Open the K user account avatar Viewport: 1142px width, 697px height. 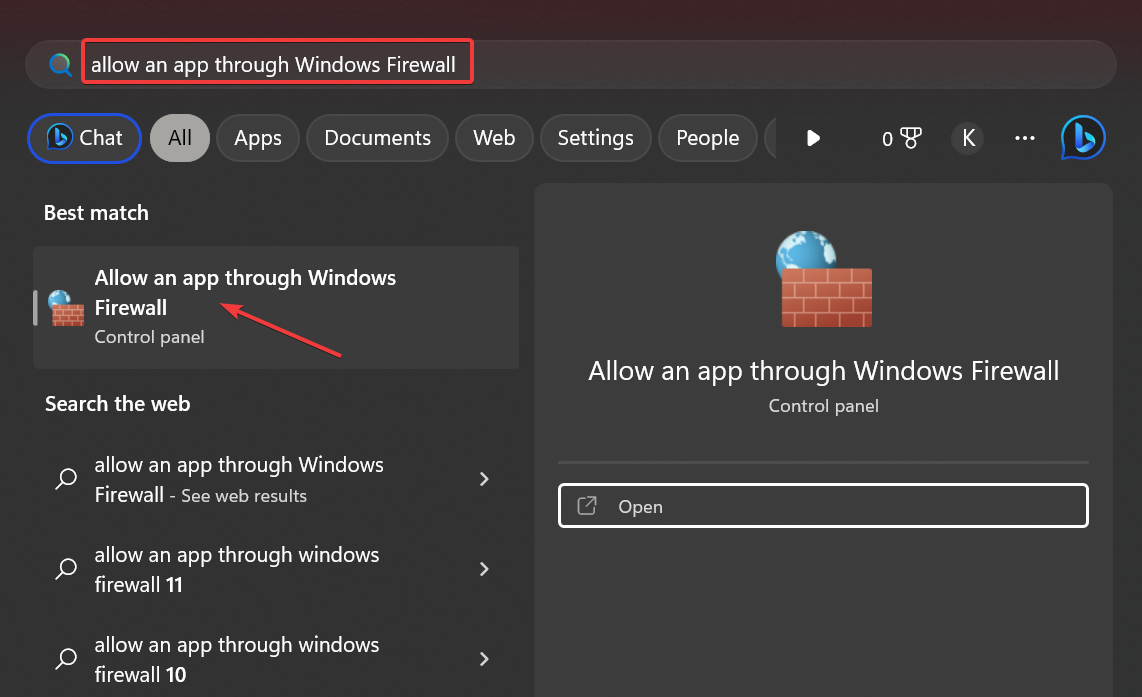[968, 138]
